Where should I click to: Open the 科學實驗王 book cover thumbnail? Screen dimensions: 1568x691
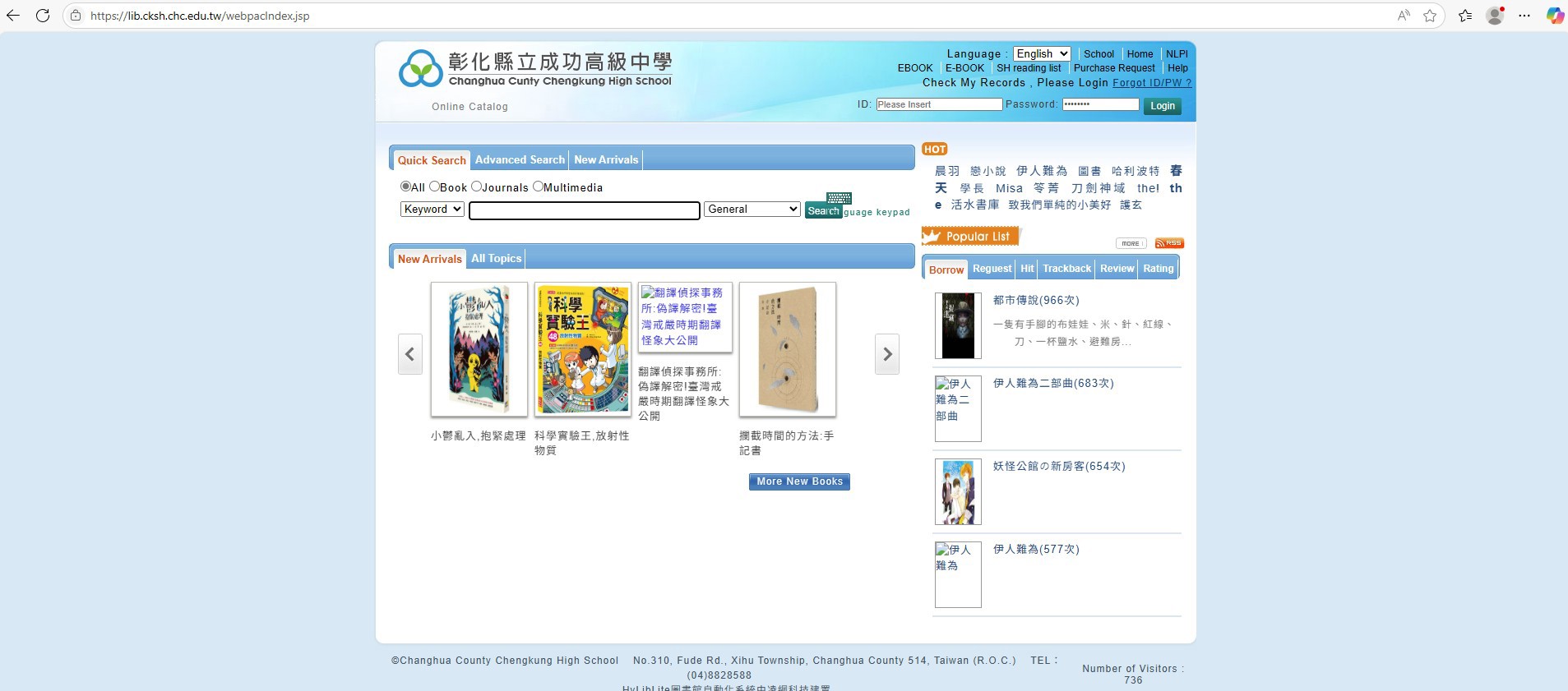pyautogui.click(x=582, y=349)
